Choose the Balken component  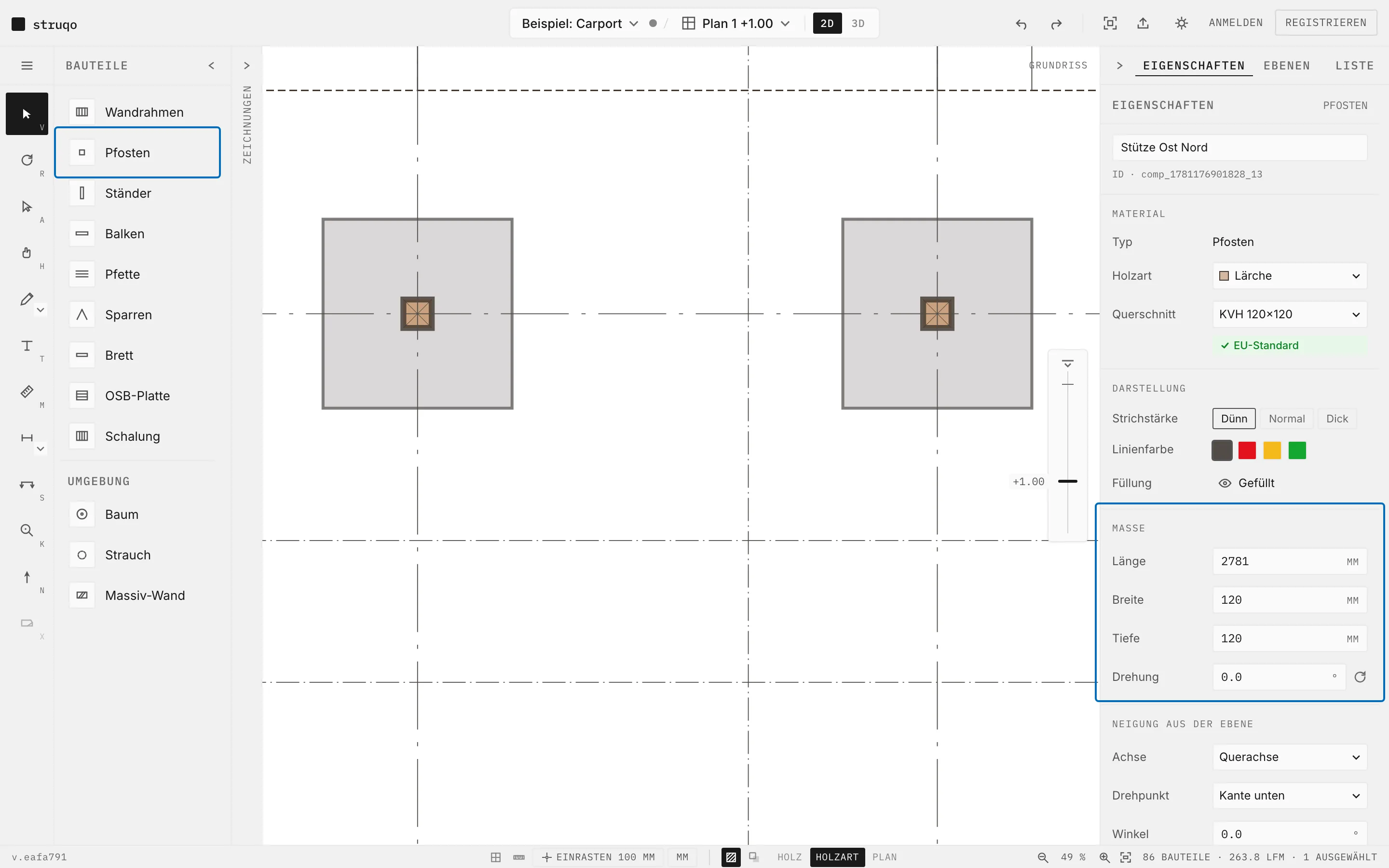[x=138, y=234]
